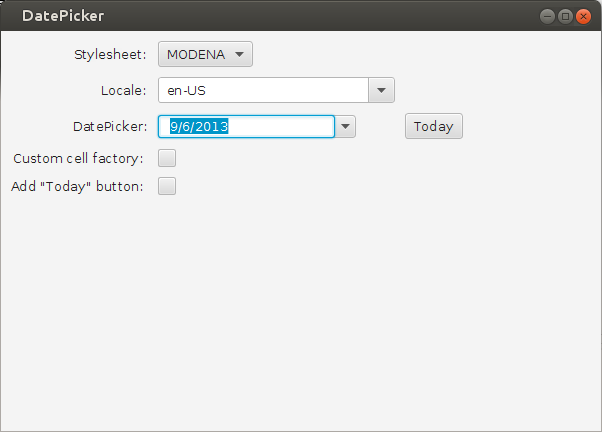Click the "Locale:" label
The image size is (602, 432).
click(123, 90)
